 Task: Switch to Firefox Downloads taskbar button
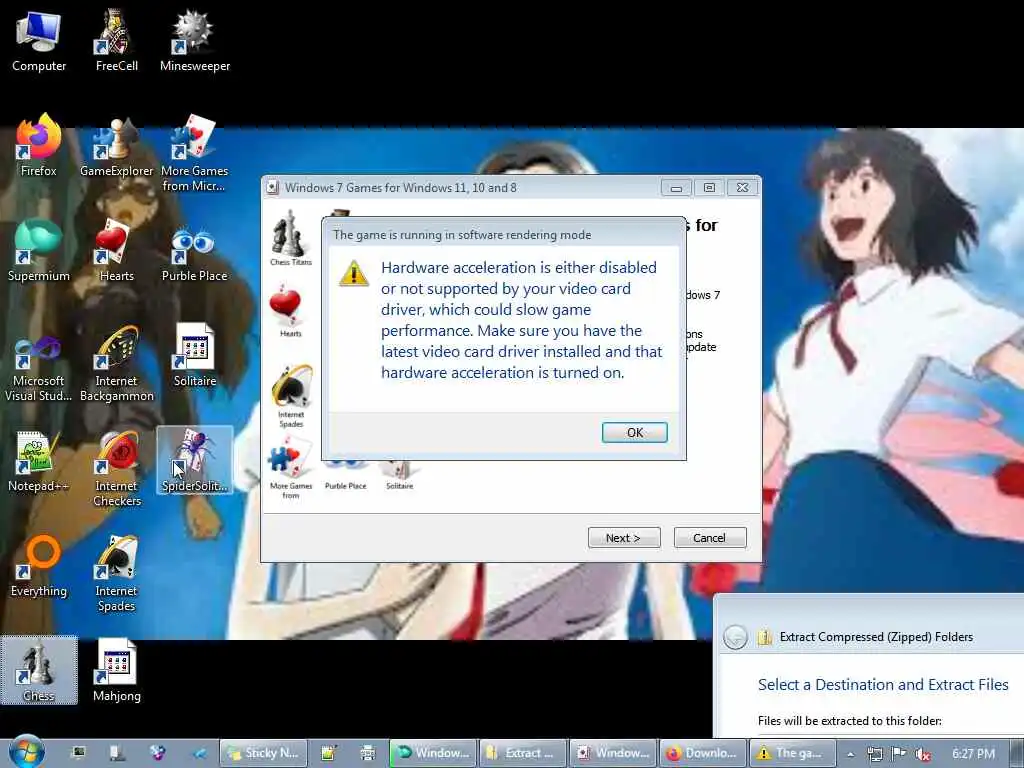(703, 753)
